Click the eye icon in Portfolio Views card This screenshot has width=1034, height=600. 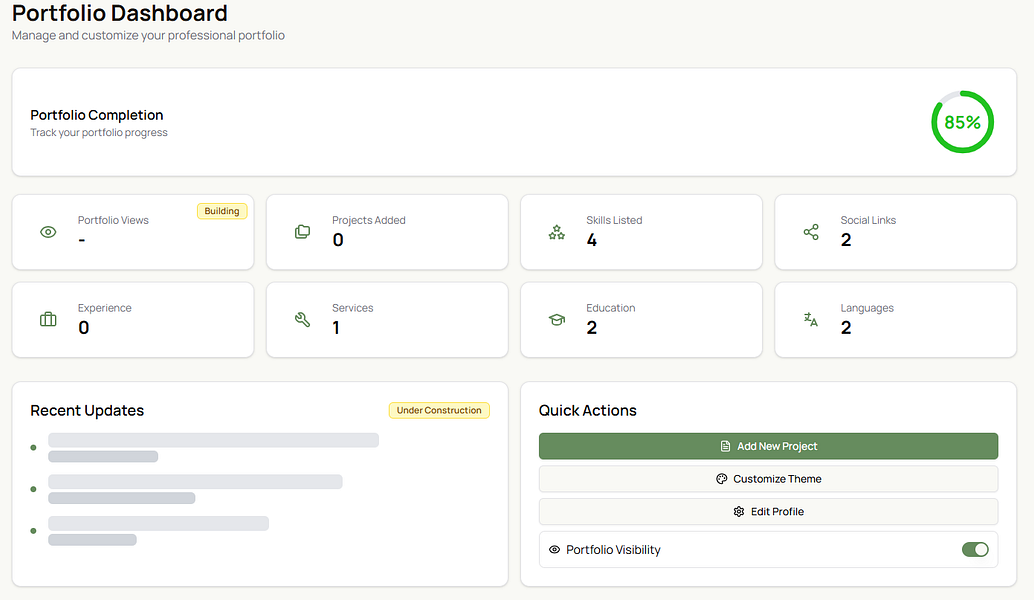click(48, 232)
